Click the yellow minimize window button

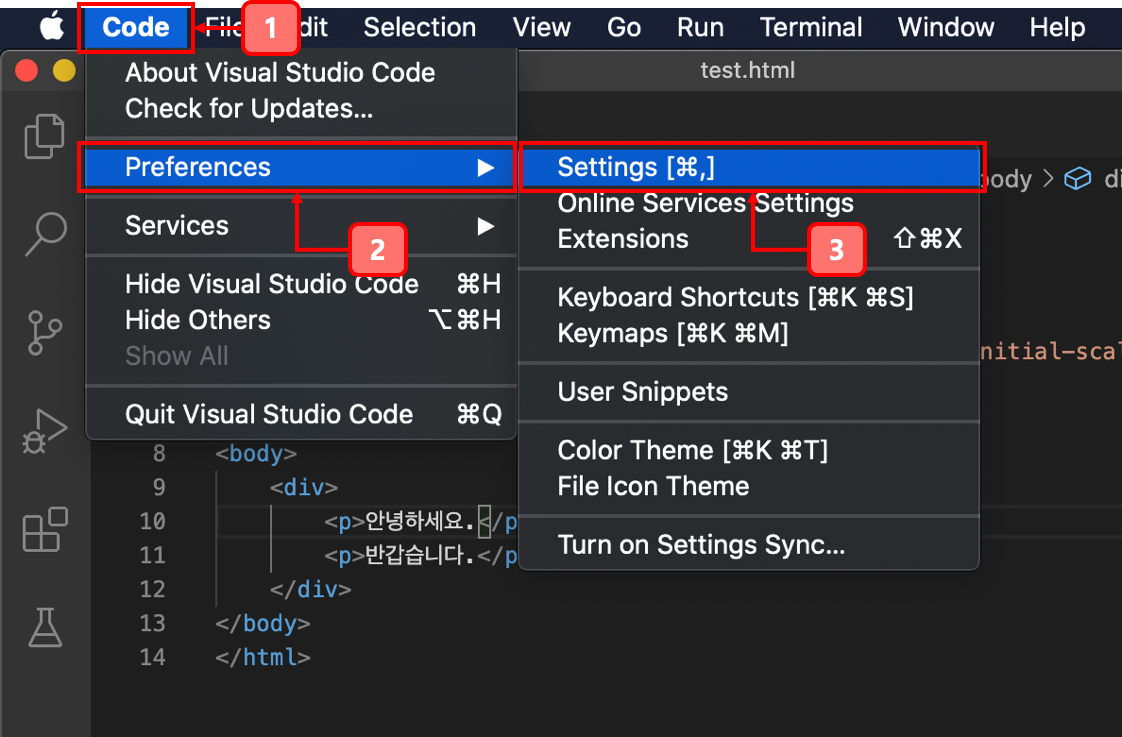(x=64, y=70)
